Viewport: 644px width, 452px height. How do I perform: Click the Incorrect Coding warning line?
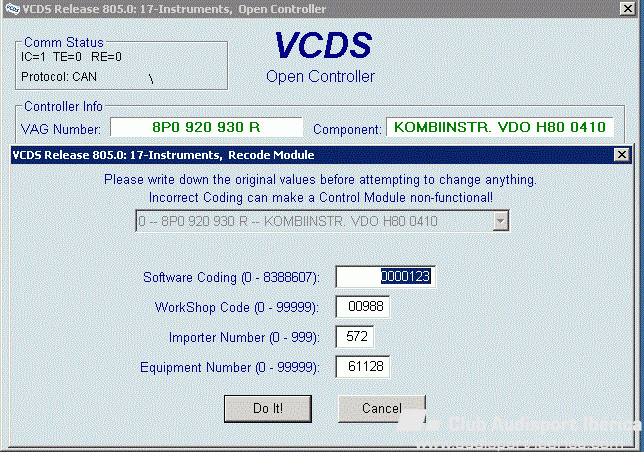point(320,198)
